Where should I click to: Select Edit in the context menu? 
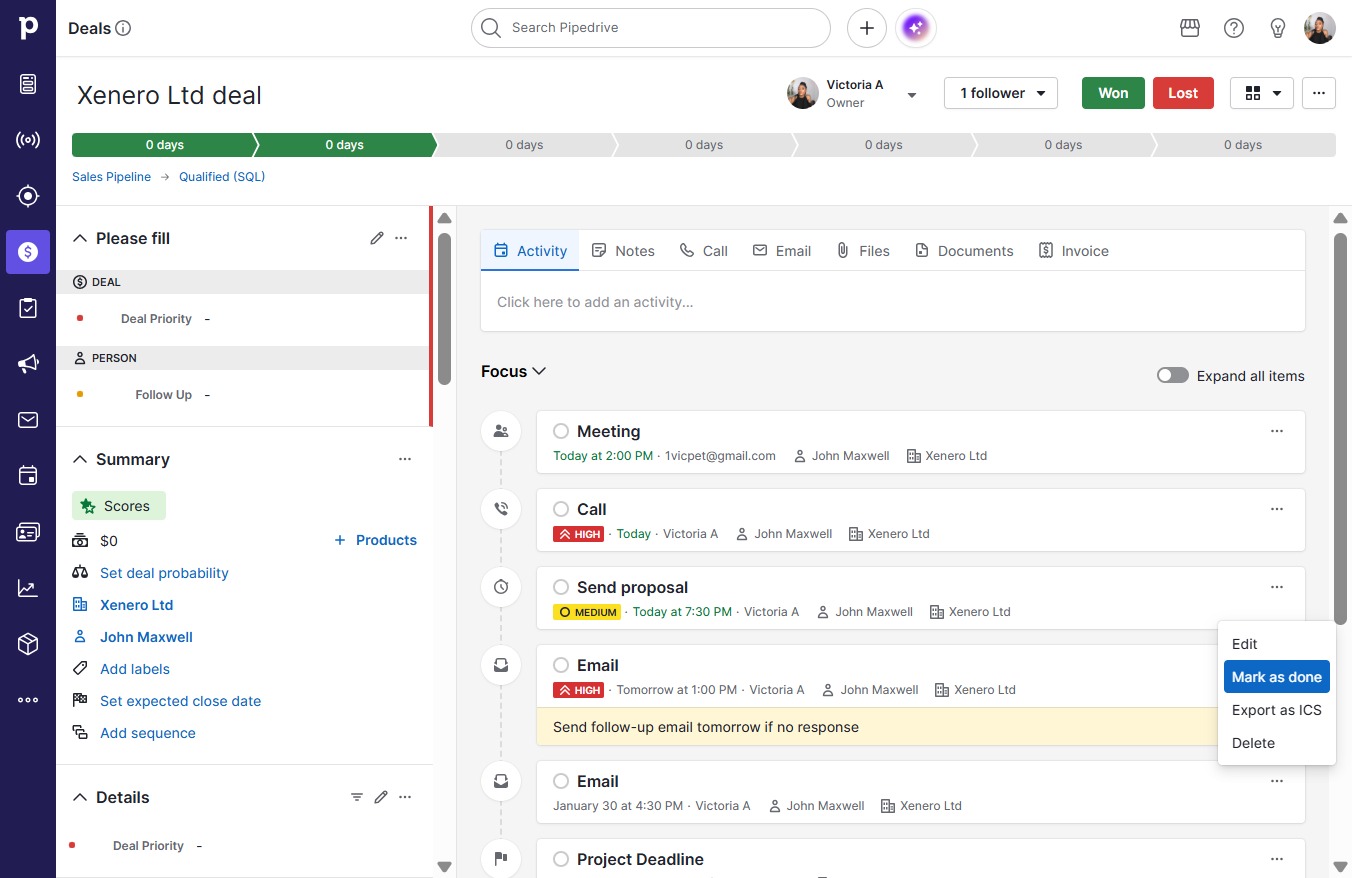click(x=1277, y=644)
